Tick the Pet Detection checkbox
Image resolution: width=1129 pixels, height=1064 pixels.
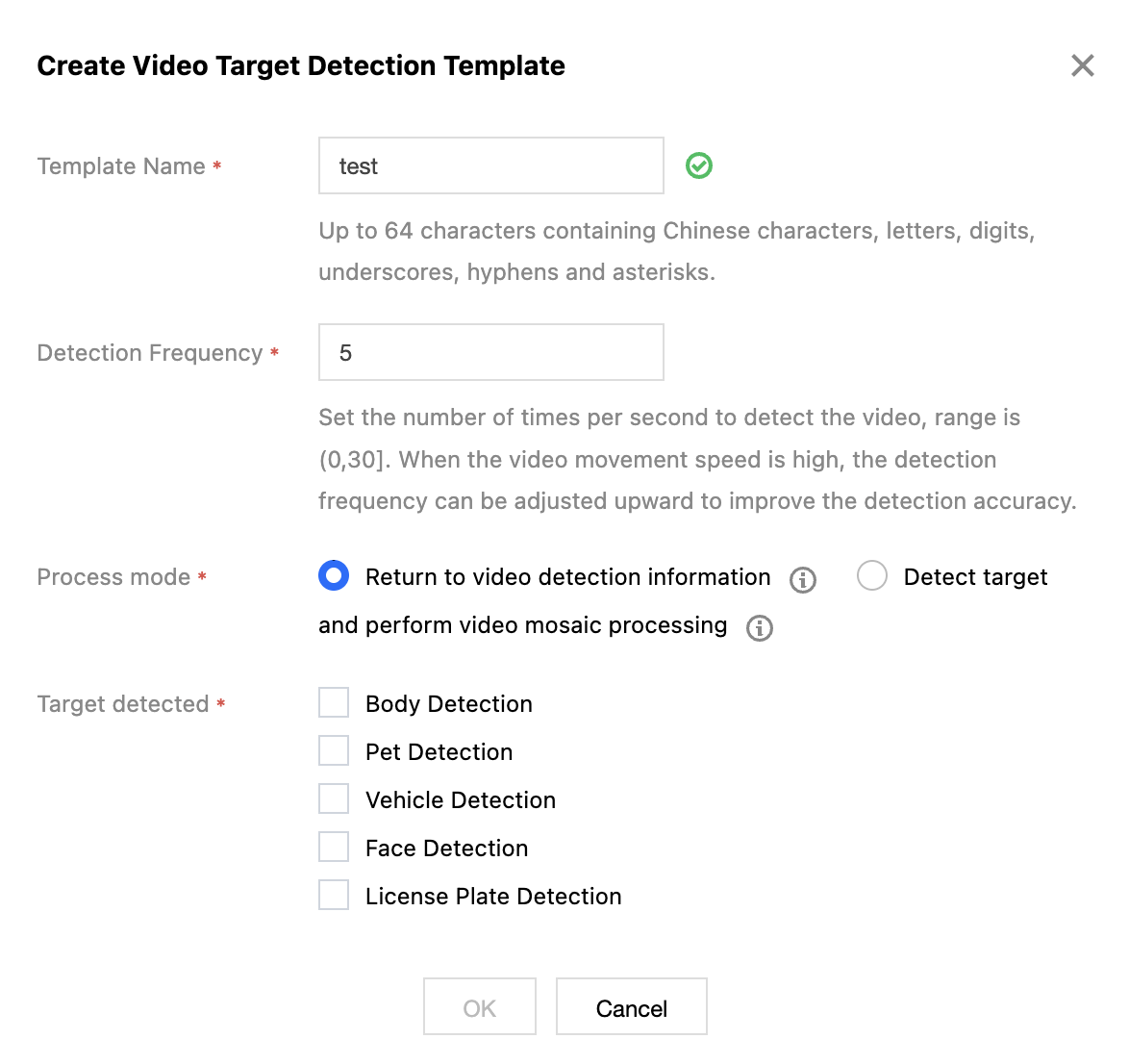tap(334, 751)
